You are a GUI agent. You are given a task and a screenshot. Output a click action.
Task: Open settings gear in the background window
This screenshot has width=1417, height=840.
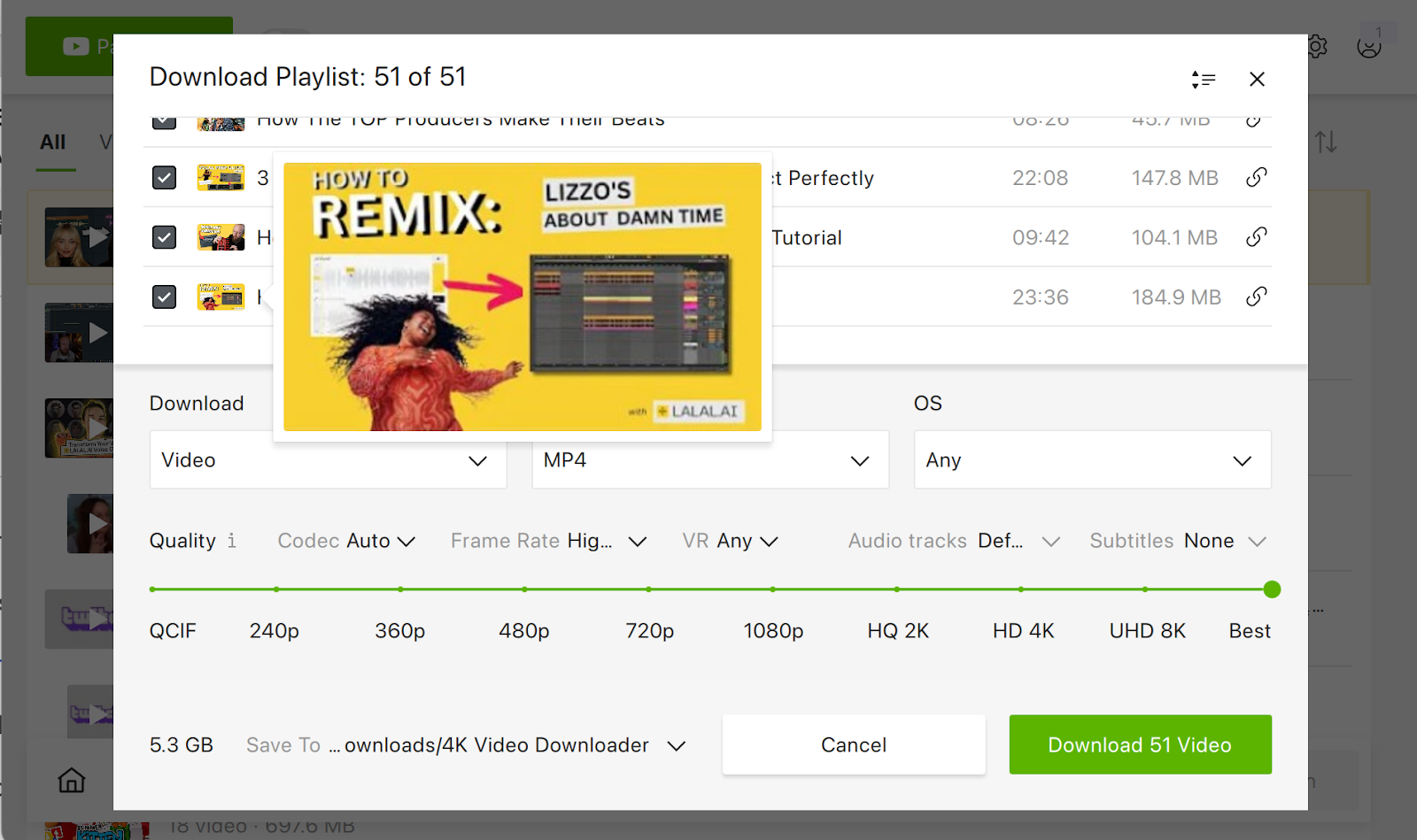(1318, 46)
